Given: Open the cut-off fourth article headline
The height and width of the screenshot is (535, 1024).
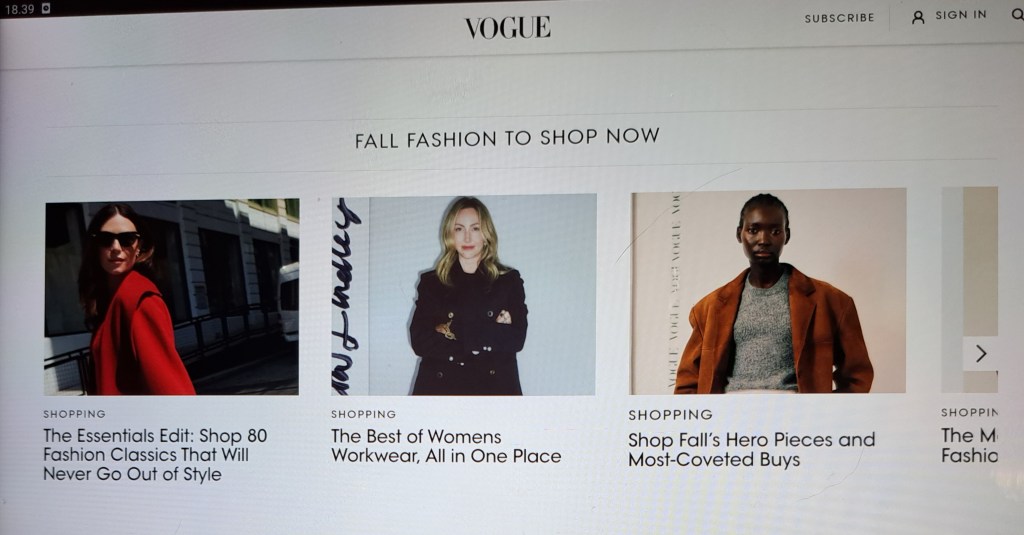Looking at the screenshot, I should 969,445.
